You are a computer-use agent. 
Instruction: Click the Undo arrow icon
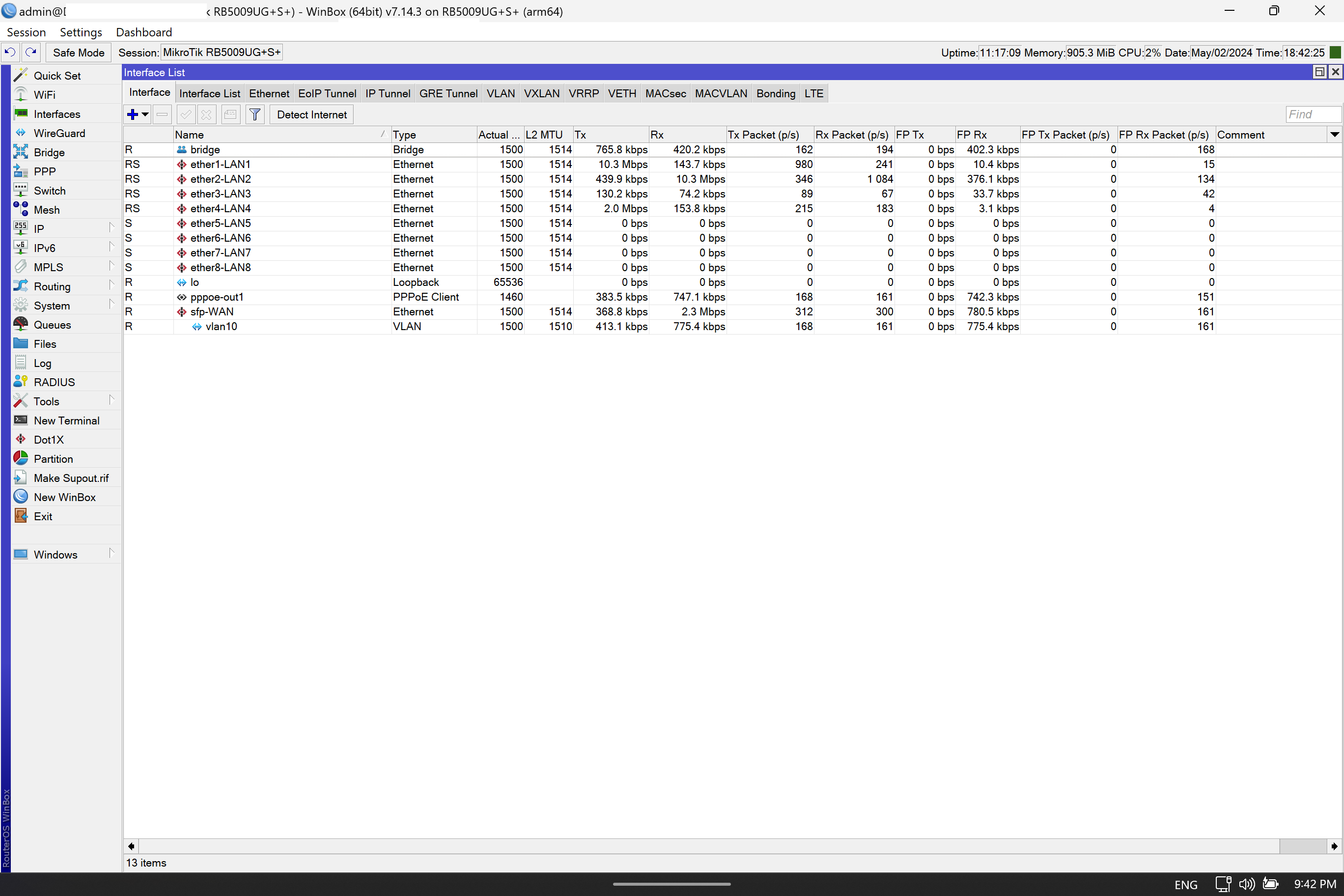10,53
